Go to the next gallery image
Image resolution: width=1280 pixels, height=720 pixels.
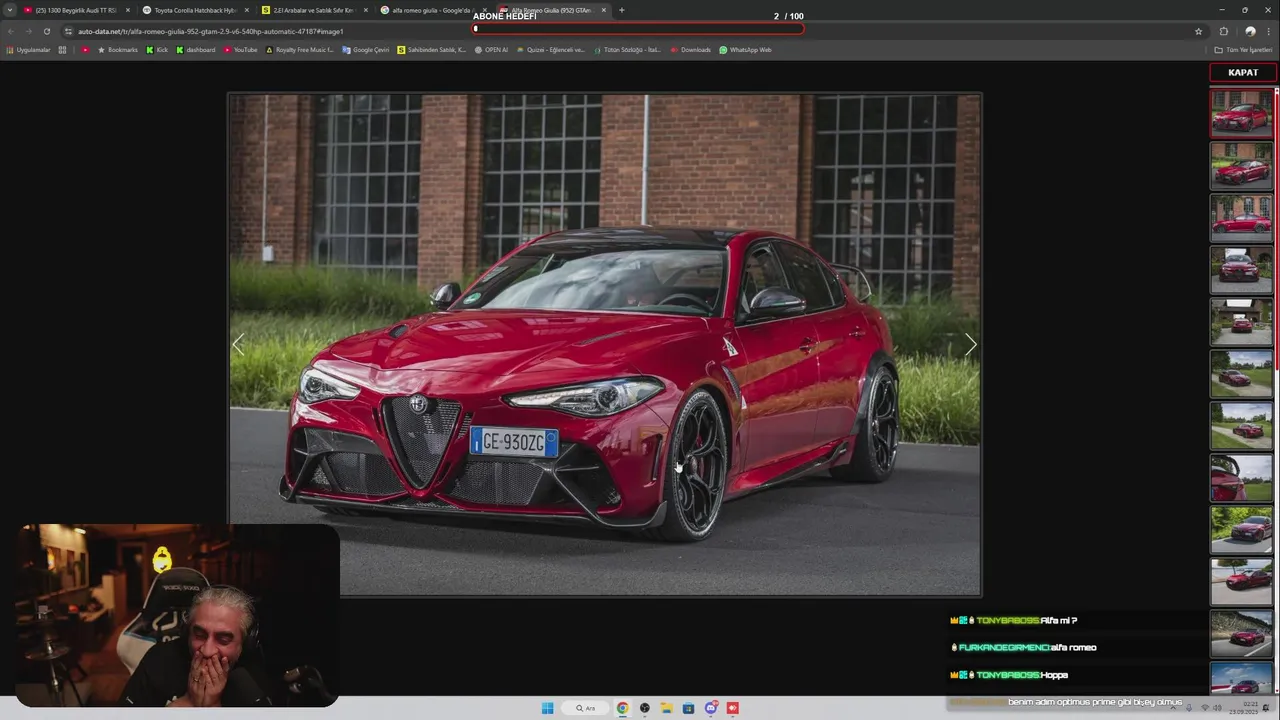click(x=970, y=345)
